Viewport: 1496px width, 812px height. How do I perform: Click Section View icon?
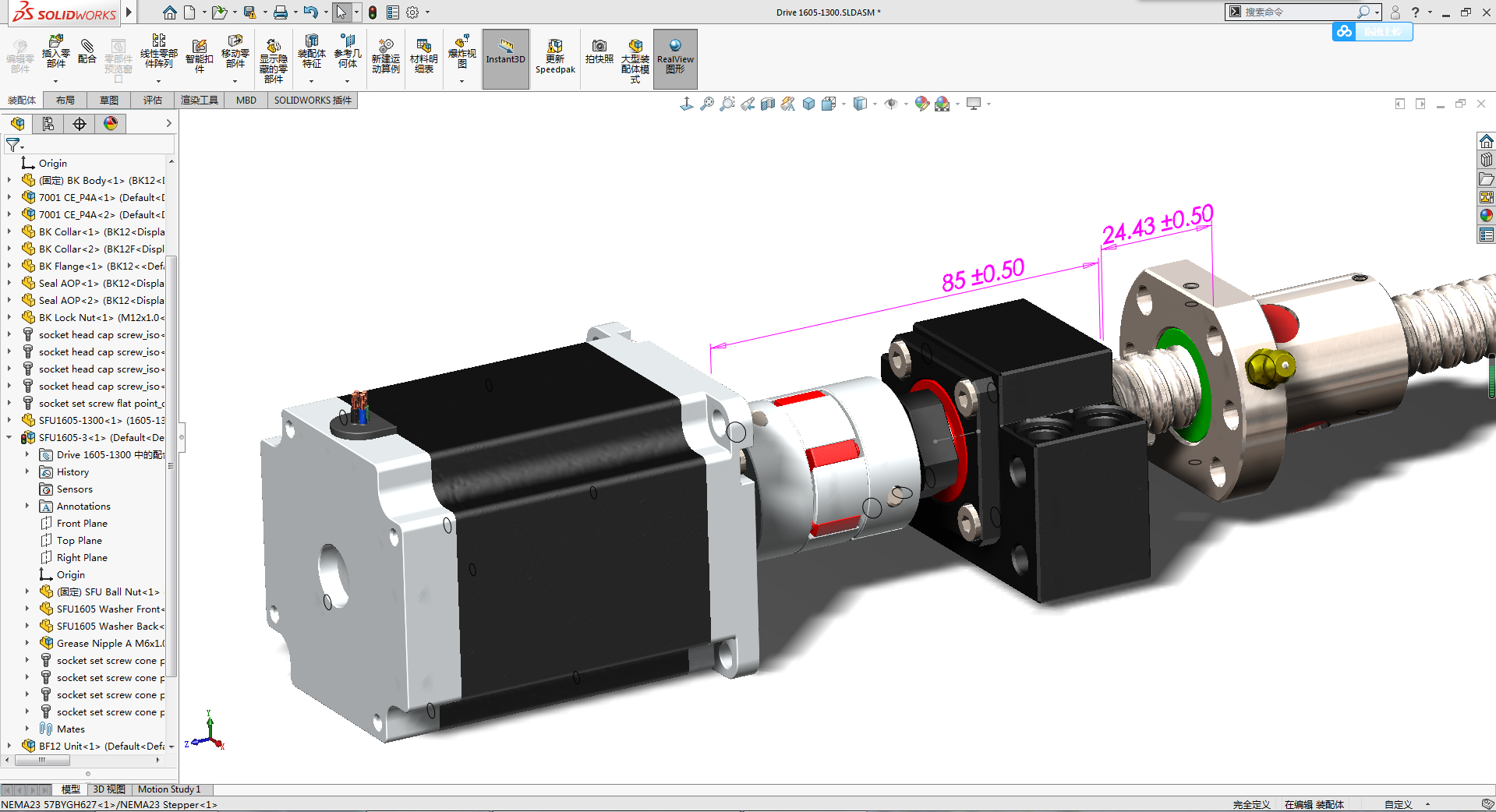[768, 104]
